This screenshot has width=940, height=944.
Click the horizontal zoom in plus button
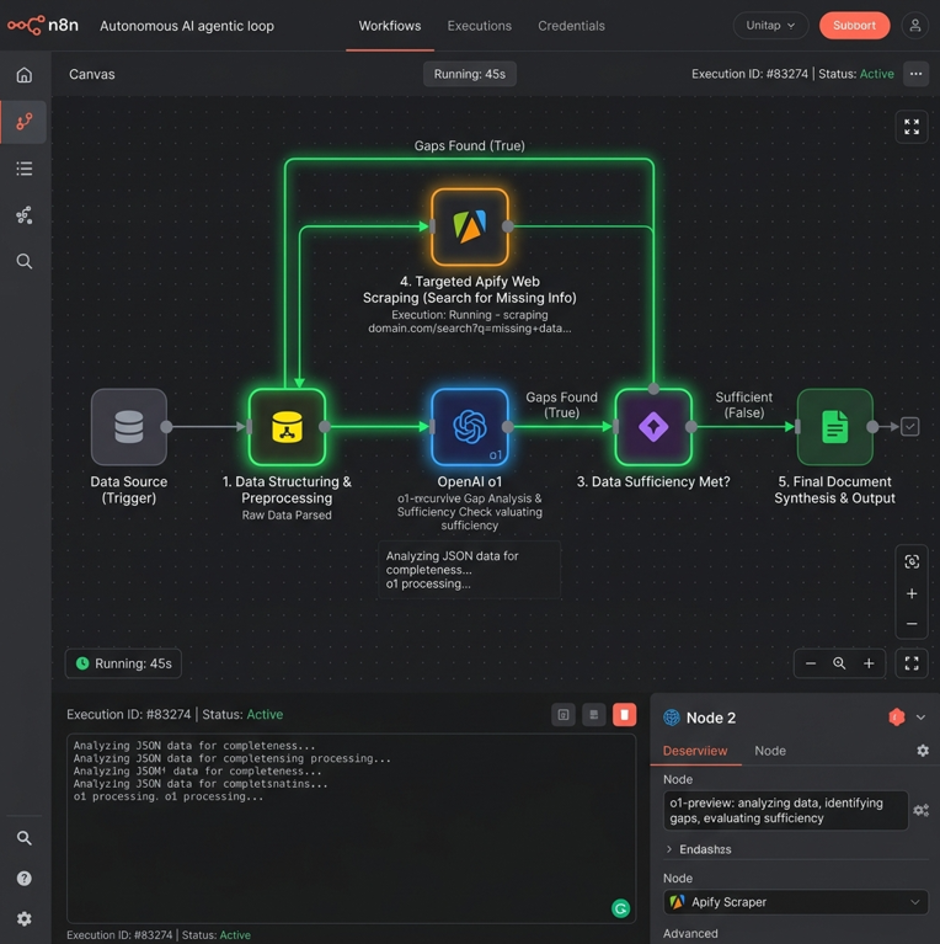coord(869,663)
